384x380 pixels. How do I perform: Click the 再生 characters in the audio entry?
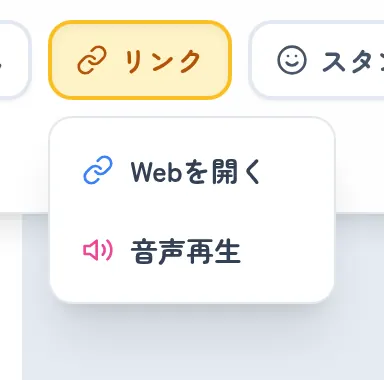[213, 252]
